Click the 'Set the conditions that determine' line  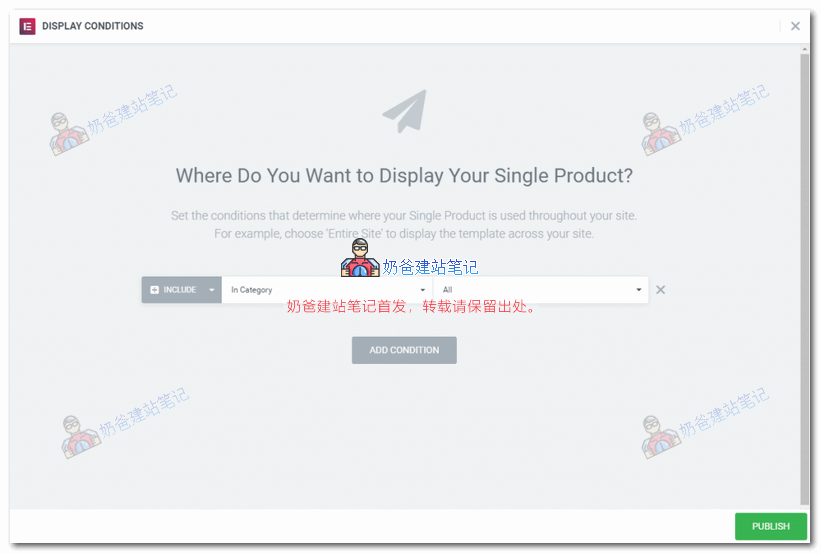404,216
